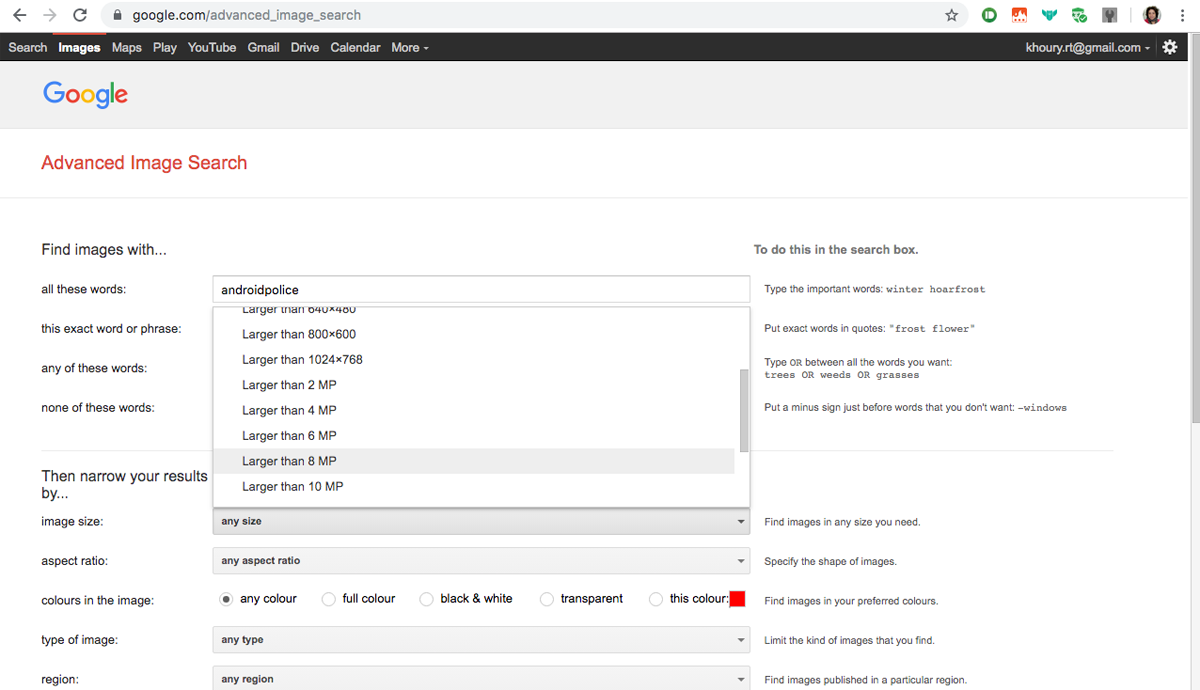
Task: Open Google settings via the gear icon
Action: click(x=1169, y=47)
